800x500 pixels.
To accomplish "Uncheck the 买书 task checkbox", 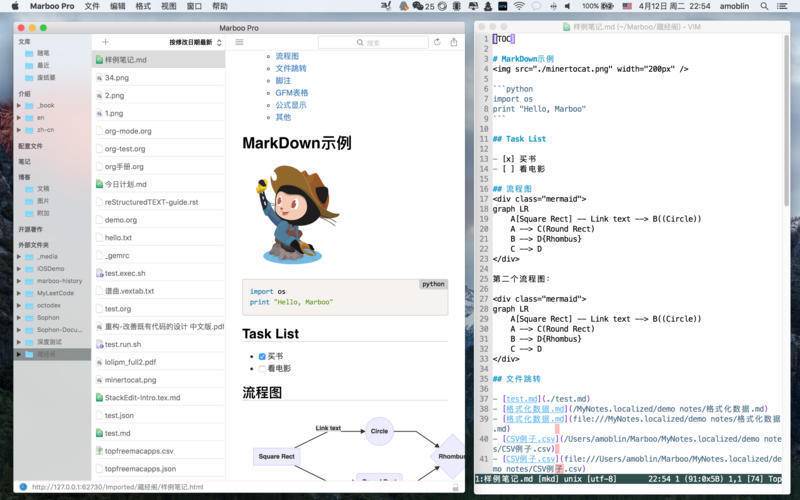I will click(x=262, y=356).
